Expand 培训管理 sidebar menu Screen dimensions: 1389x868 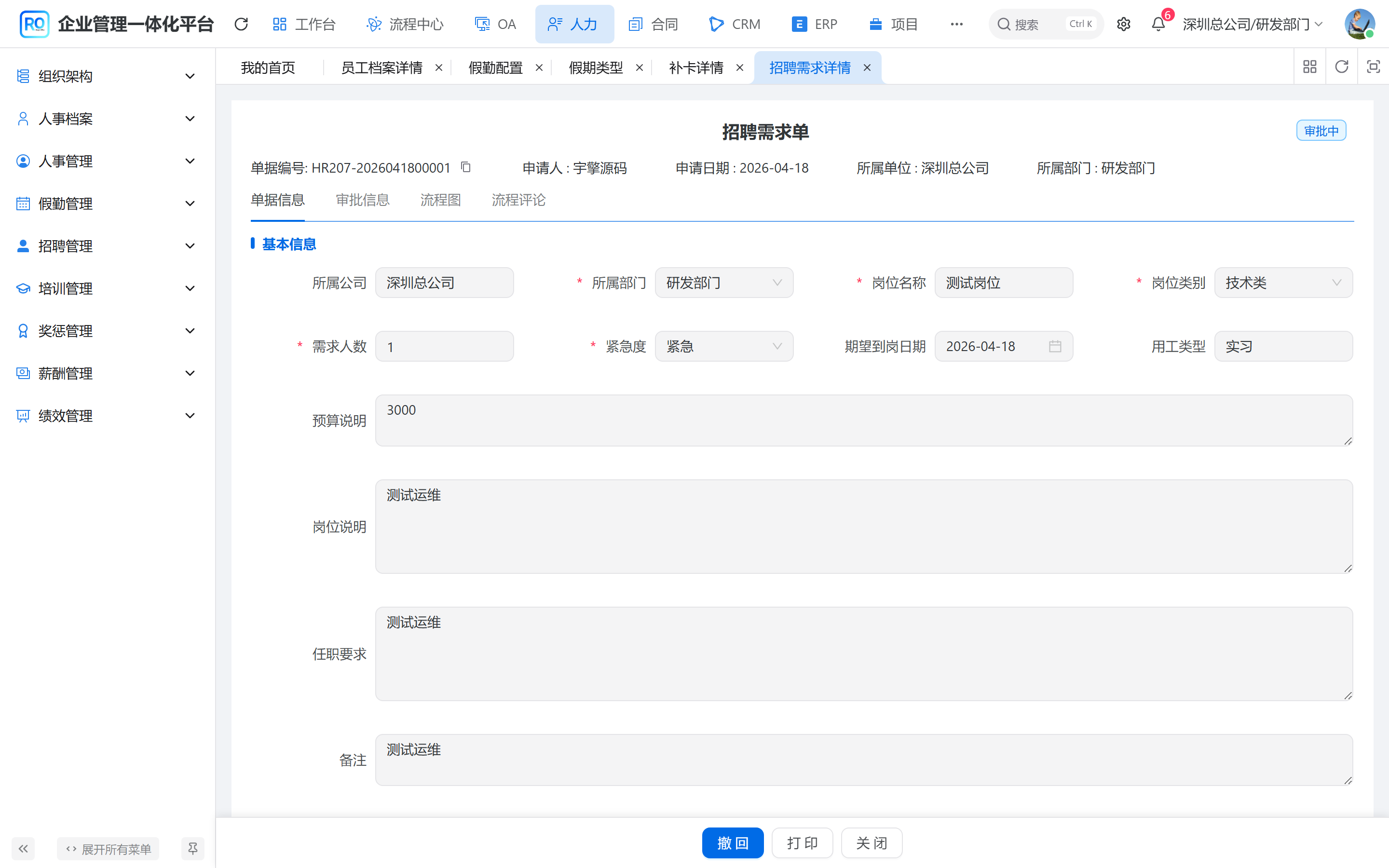pyautogui.click(x=108, y=289)
